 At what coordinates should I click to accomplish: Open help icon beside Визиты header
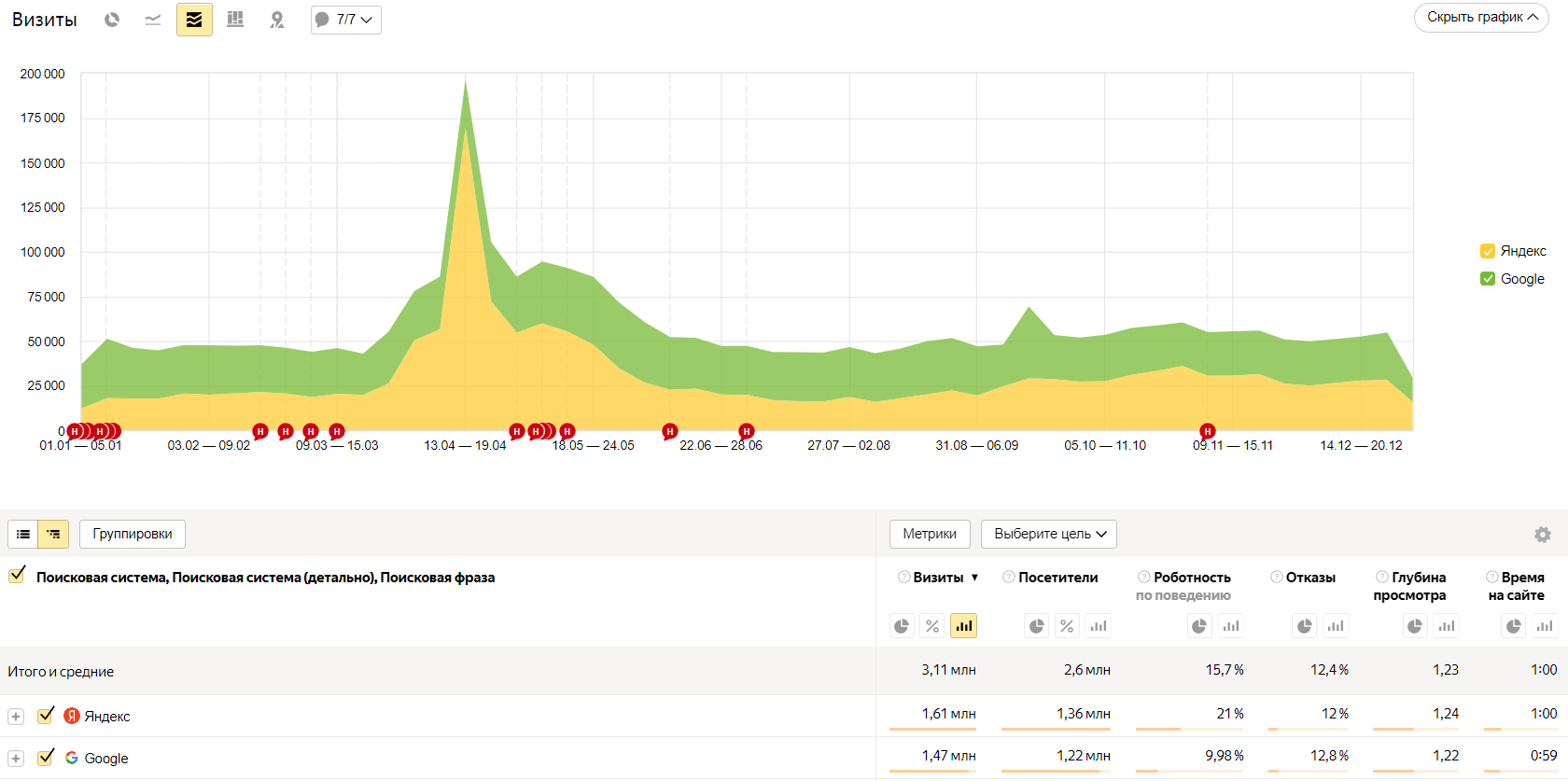pyautogui.click(x=903, y=578)
